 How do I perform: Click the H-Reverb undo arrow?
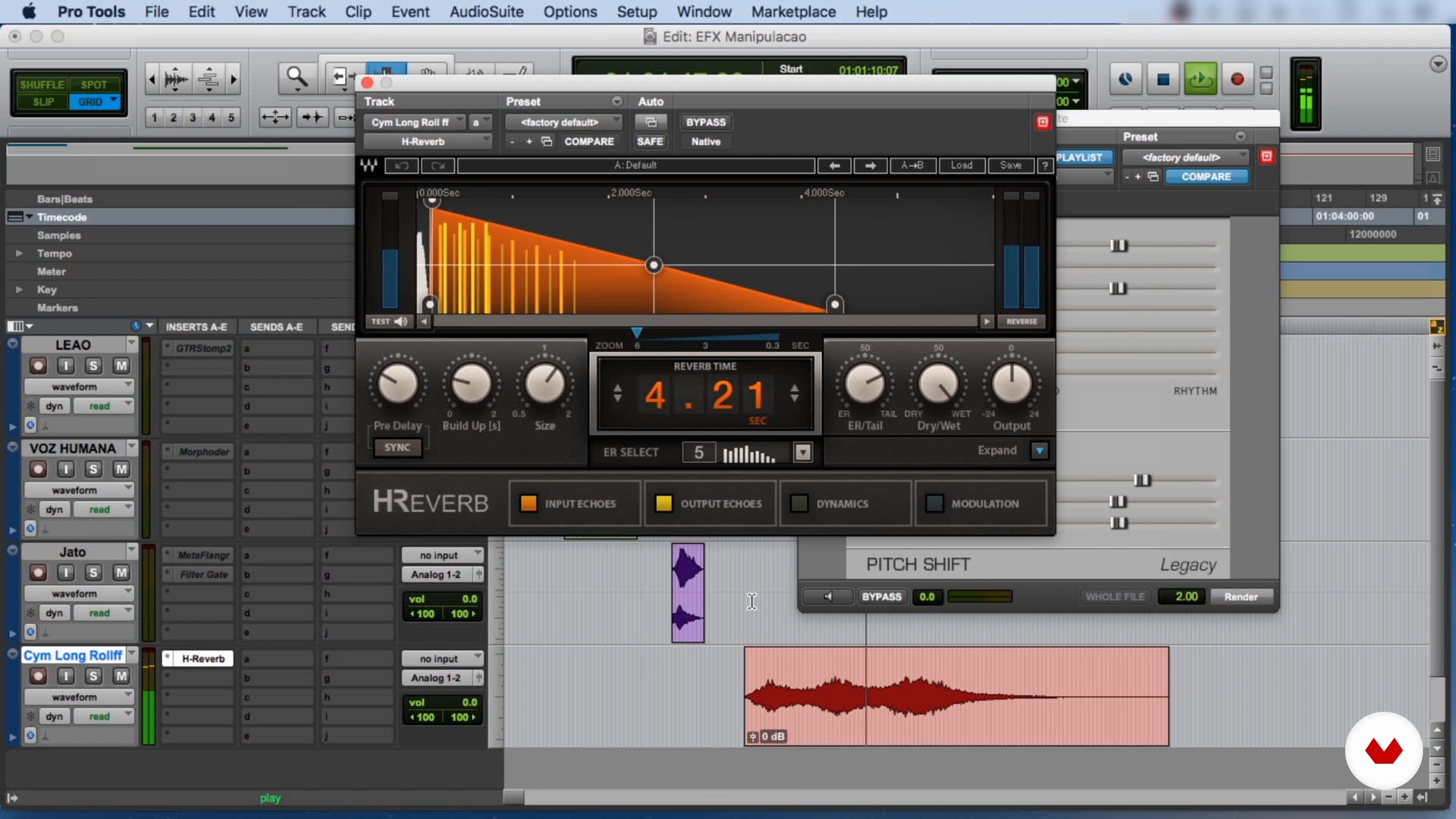(402, 165)
